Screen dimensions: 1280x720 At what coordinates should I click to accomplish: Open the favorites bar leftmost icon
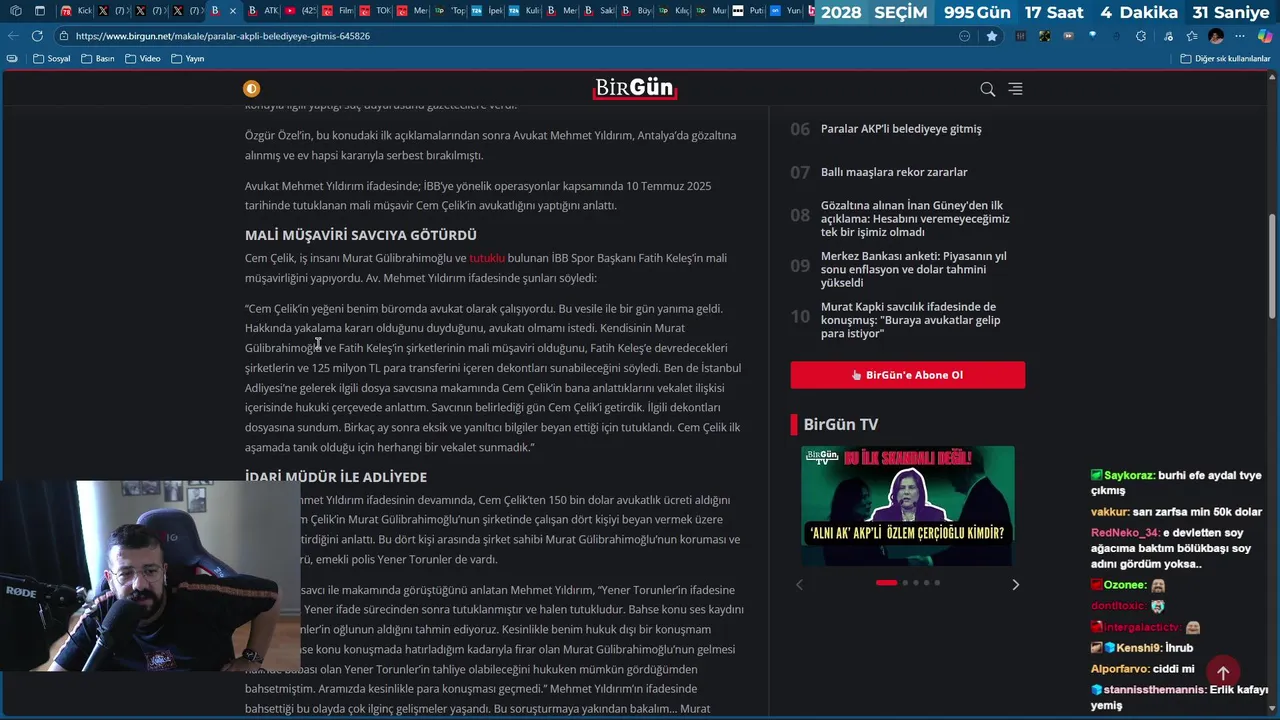12,59
